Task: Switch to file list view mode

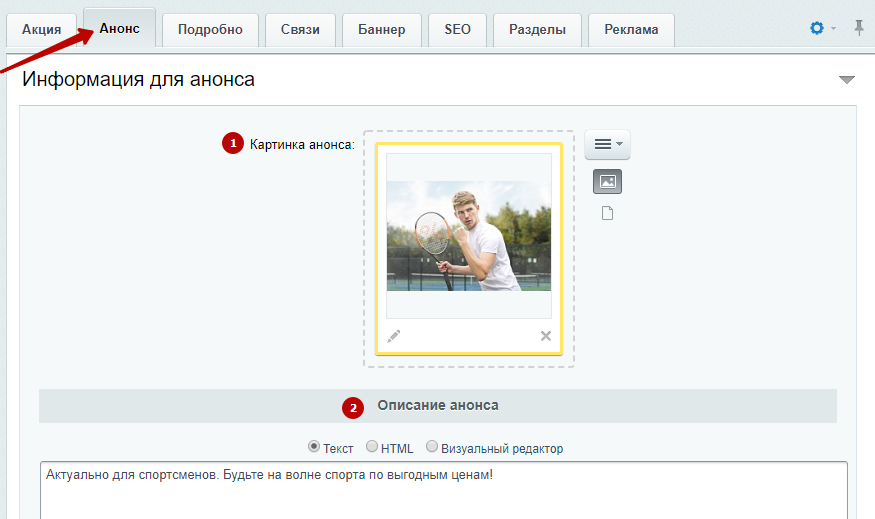Action: pos(608,213)
